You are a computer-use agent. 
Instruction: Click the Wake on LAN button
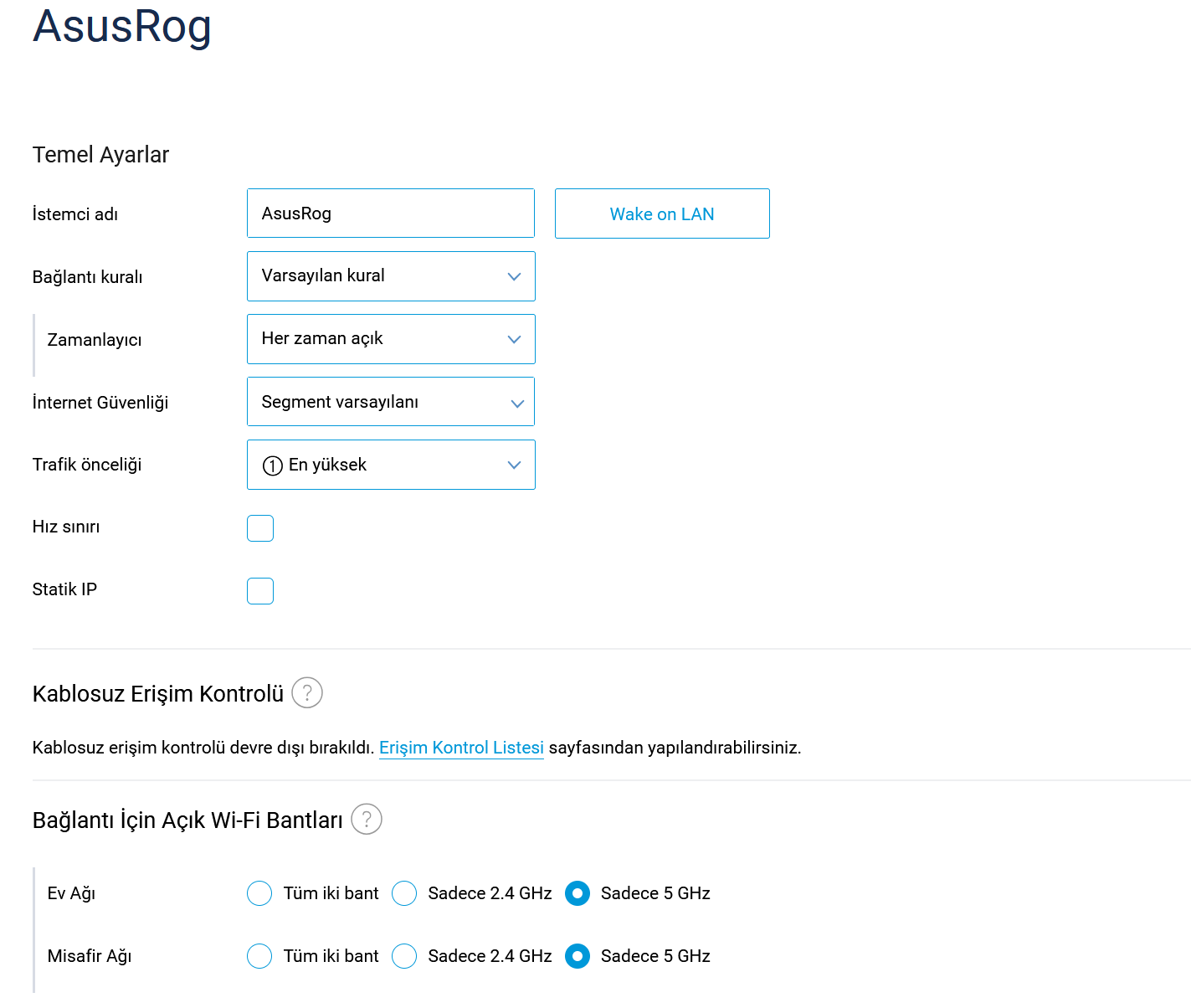tap(662, 213)
